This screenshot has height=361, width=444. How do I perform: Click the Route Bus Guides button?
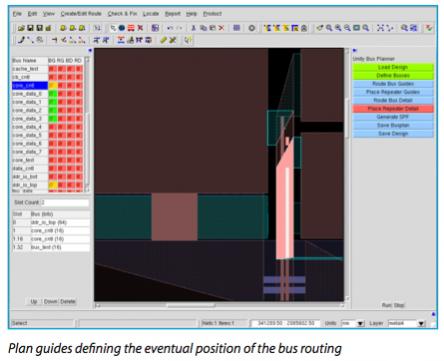[x=393, y=84]
